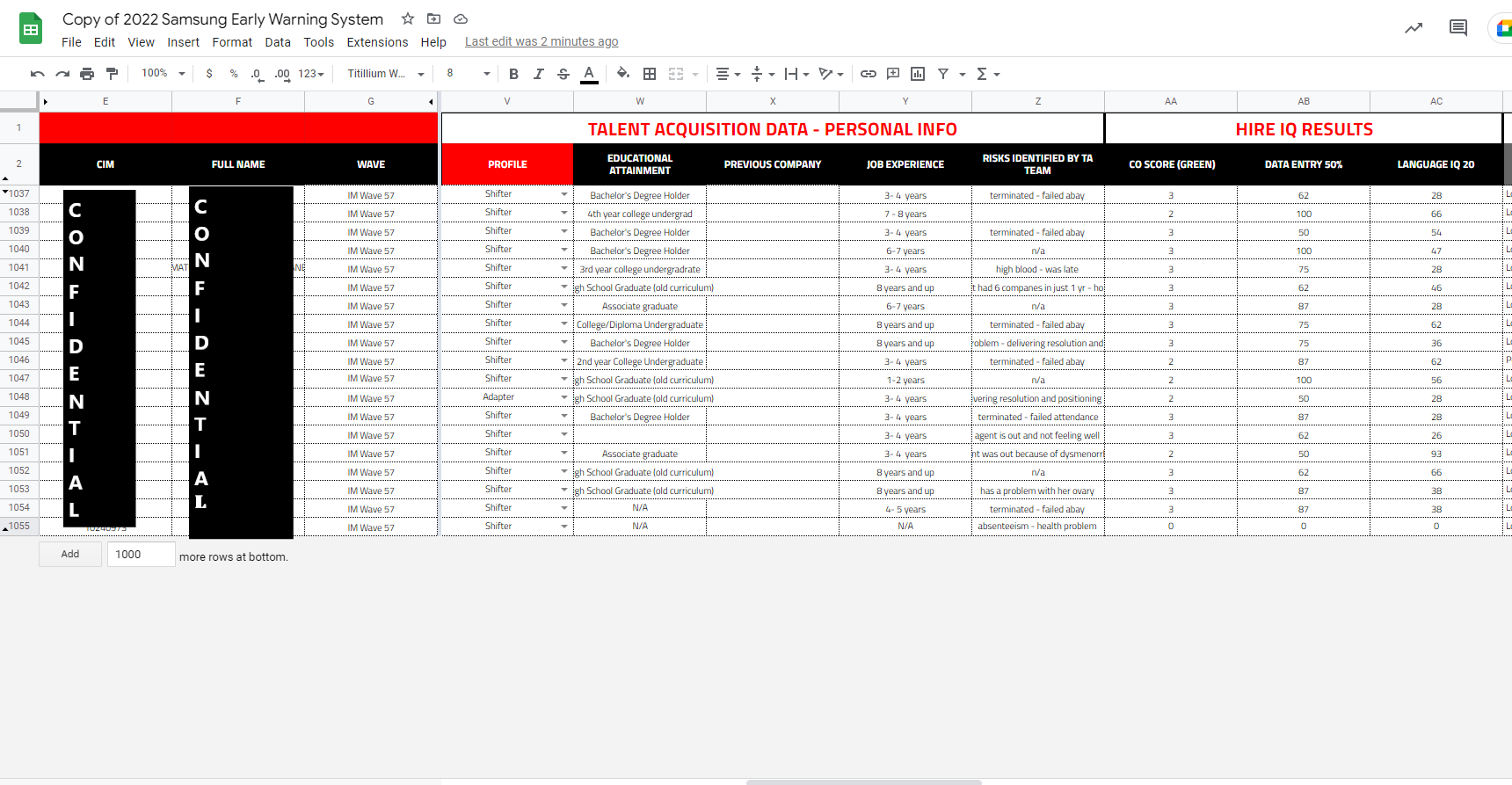Insert a link
Viewport: 1512px width, 785px height.
[x=869, y=74]
